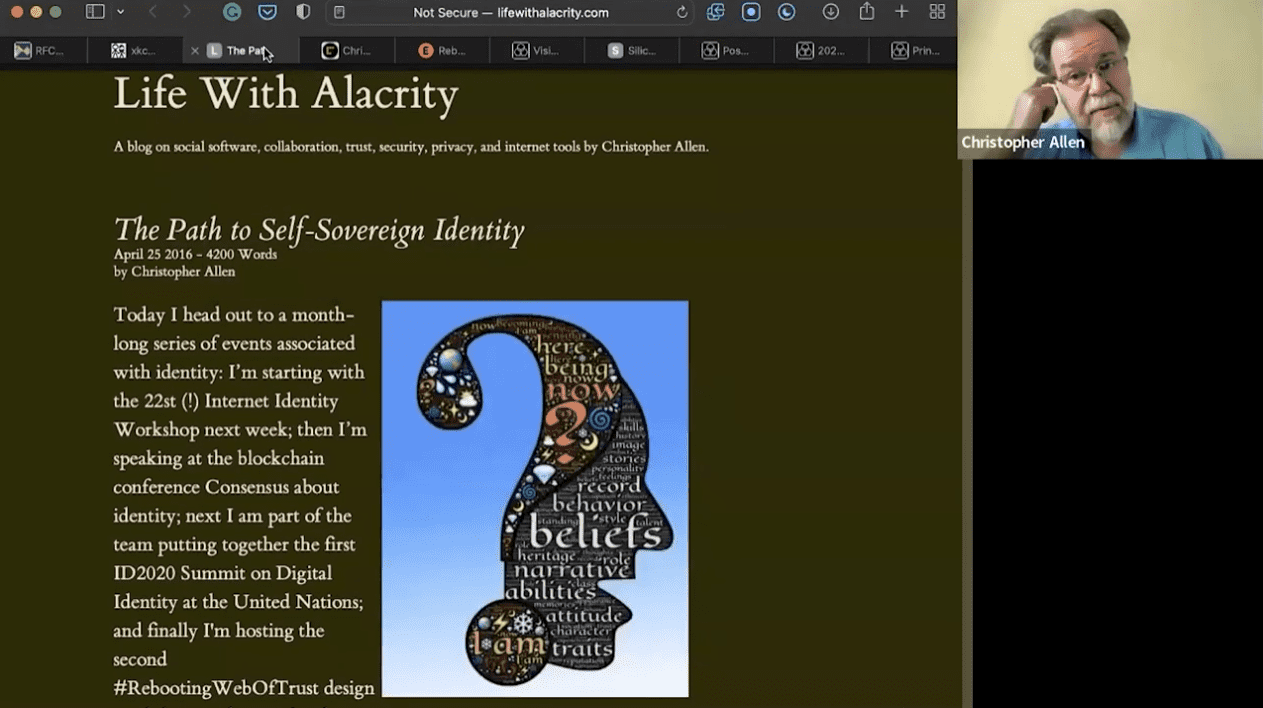This screenshot has width=1263, height=708.
Task: Open the Pocket extension icon
Action: (267, 12)
